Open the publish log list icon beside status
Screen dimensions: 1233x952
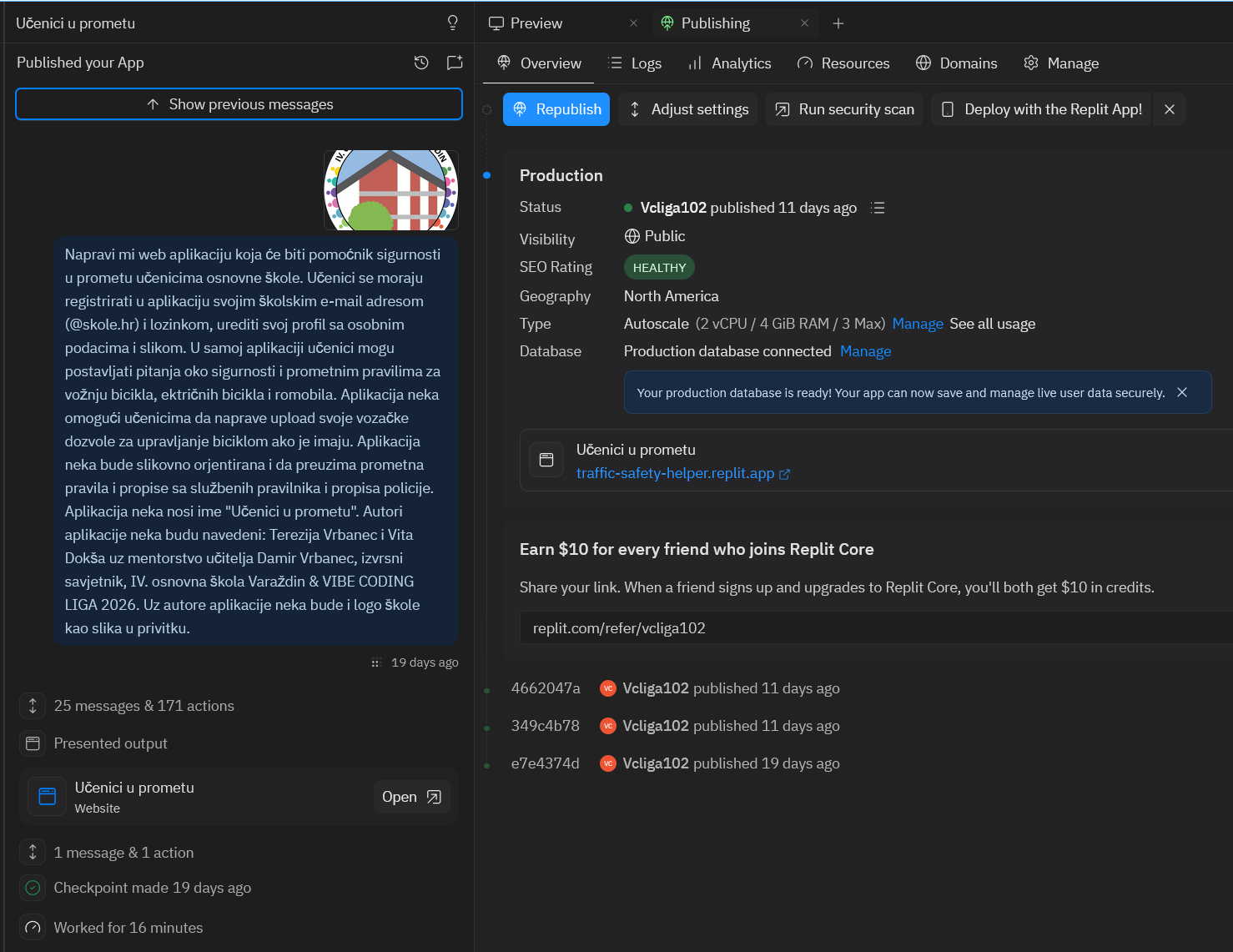pyautogui.click(x=878, y=208)
